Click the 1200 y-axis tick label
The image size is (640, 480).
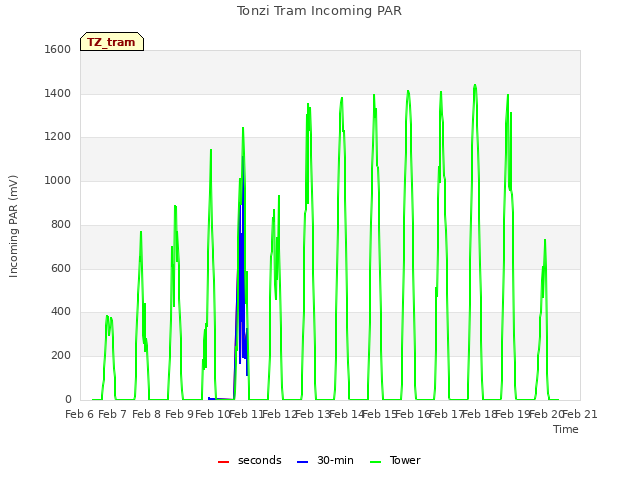pyautogui.click(x=58, y=137)
